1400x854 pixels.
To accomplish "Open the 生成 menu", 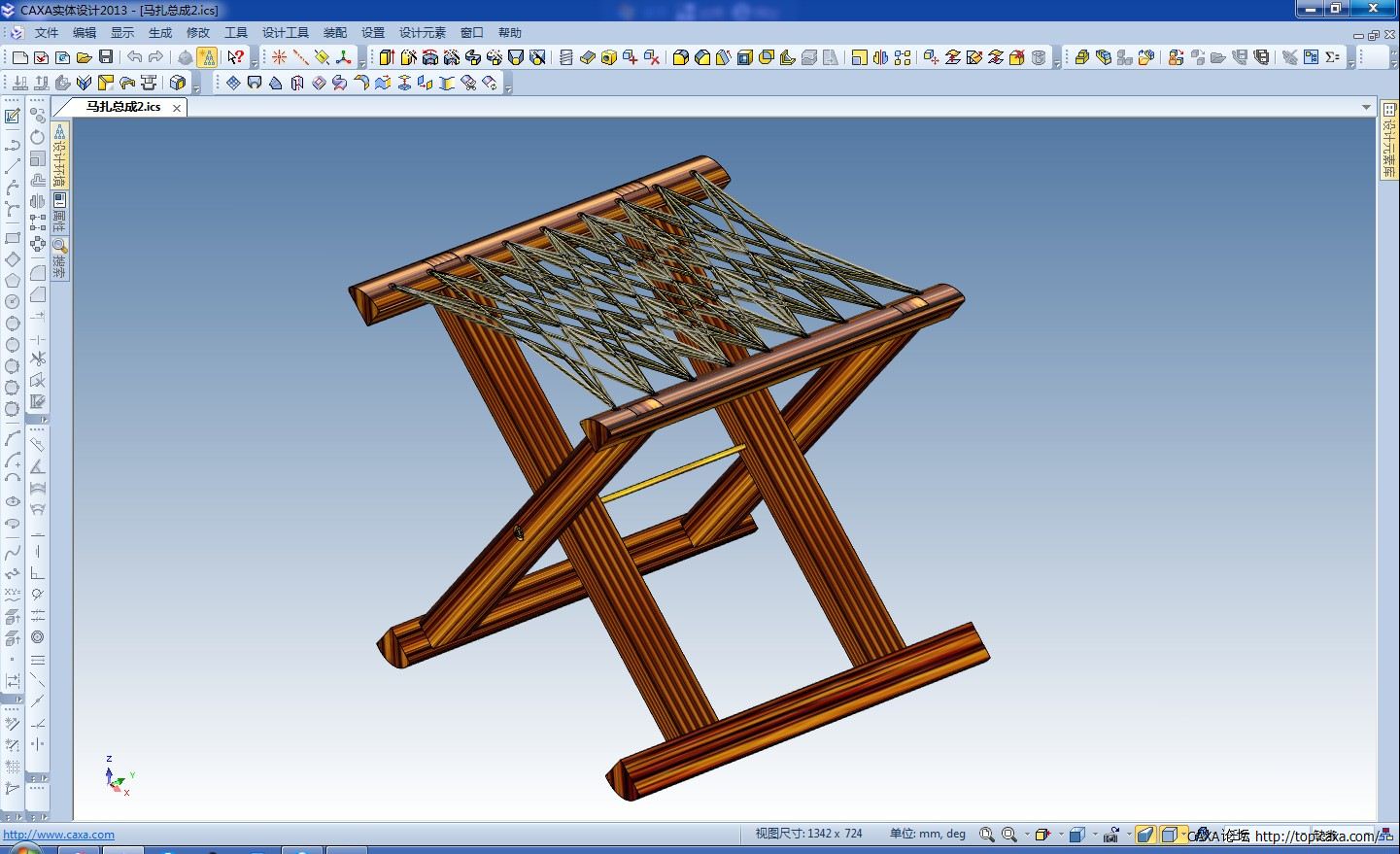I will pos(160,33).
